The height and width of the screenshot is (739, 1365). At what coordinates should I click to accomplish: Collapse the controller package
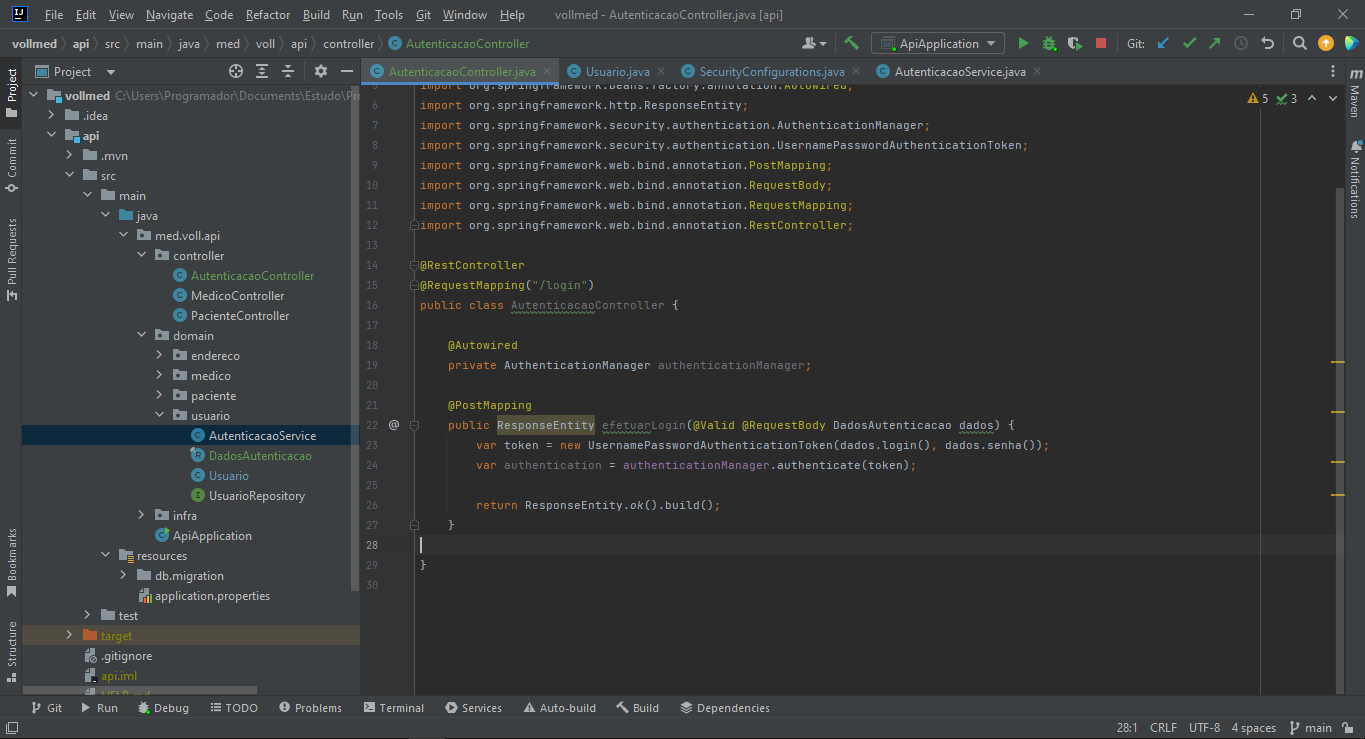tap(141, 256)
